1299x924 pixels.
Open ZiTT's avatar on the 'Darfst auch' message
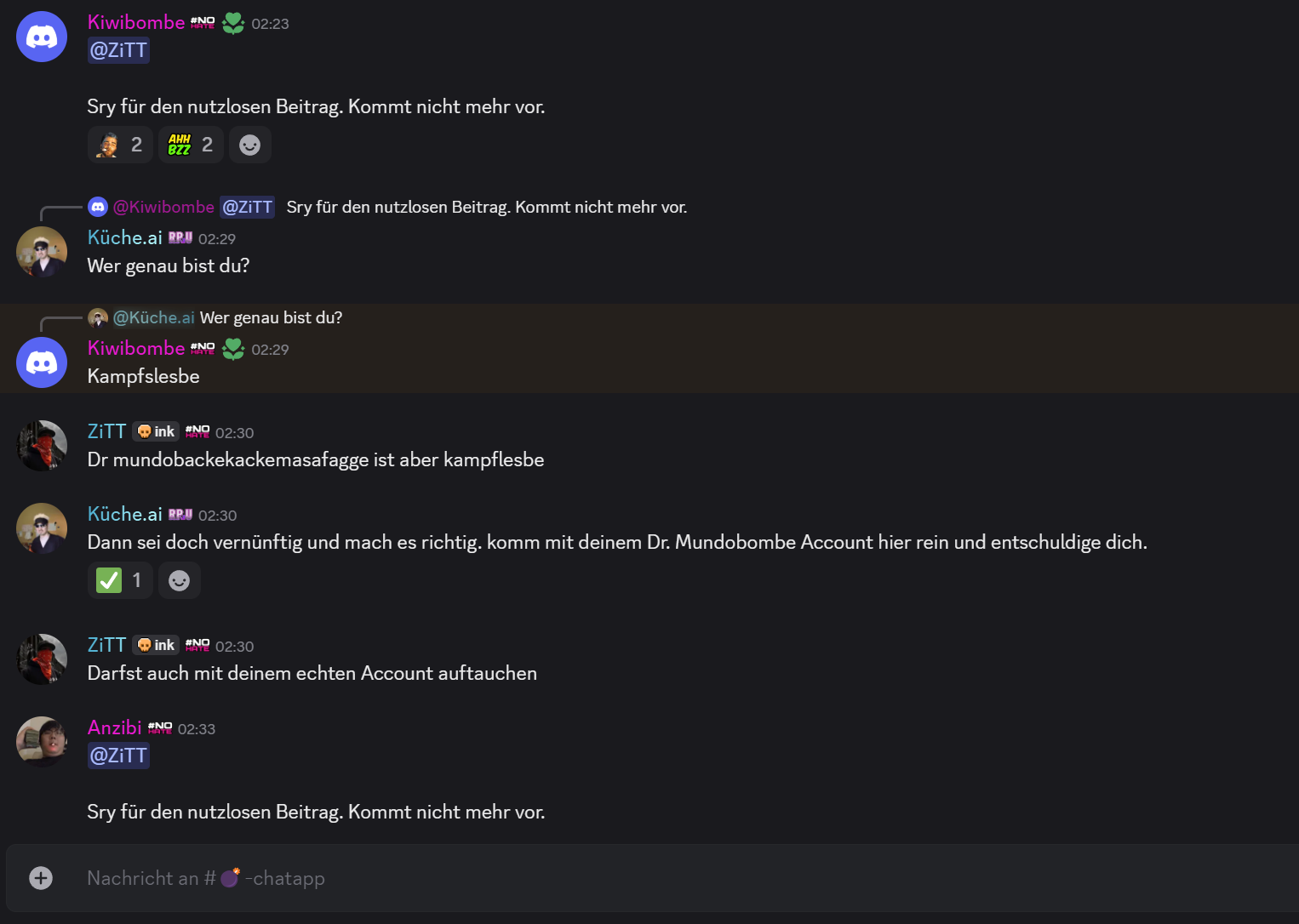coord(42,659)
